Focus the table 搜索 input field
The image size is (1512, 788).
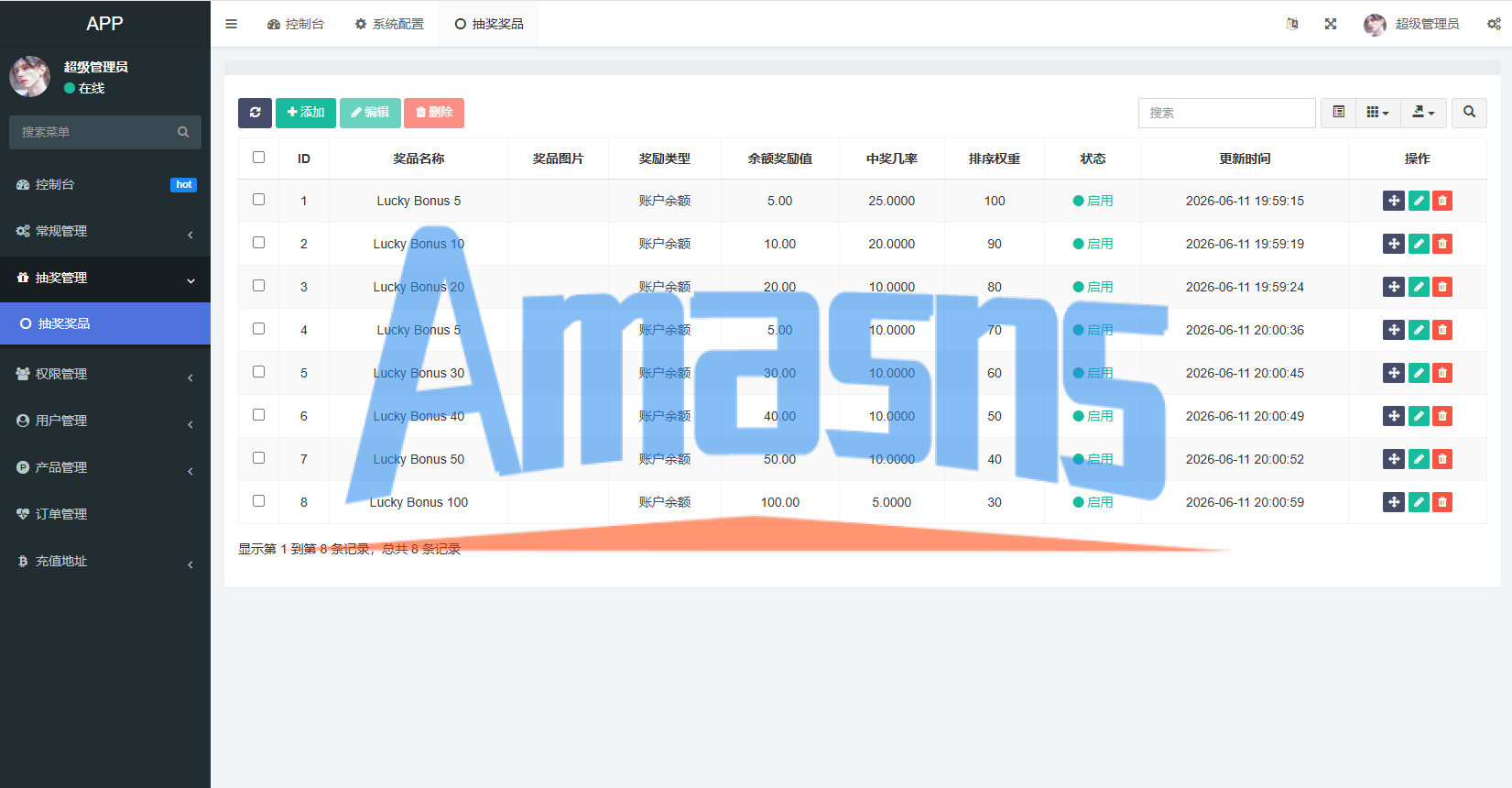pyautogui.click(x=1226, y=113)
